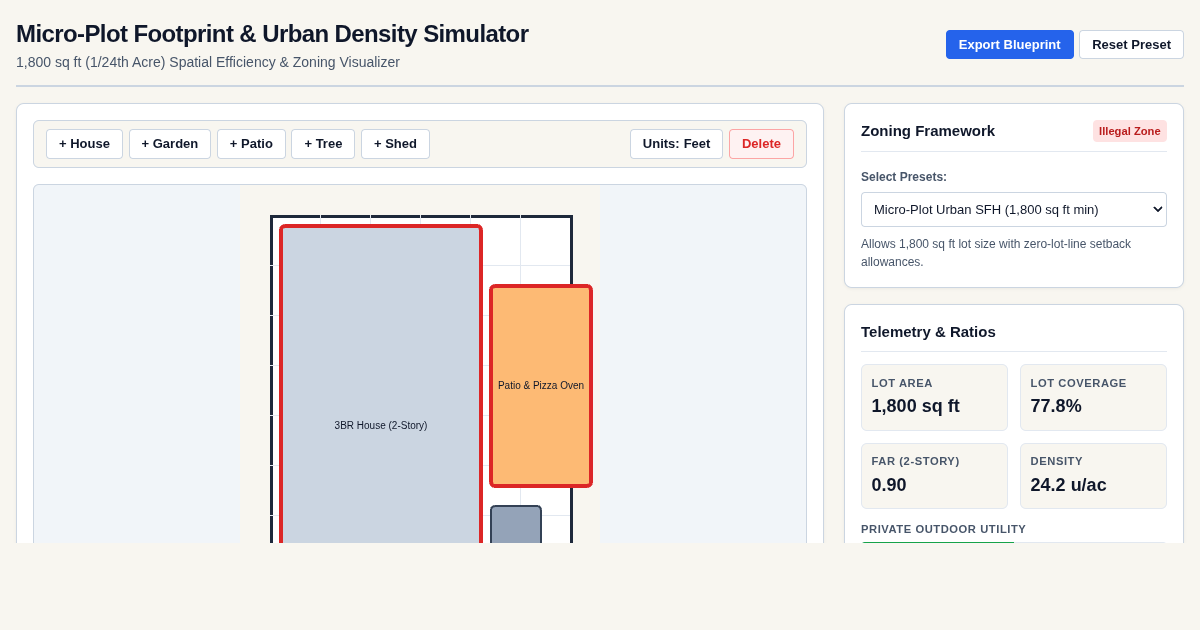Image resolution: width=1200 pixels, height=630 pixels.
Task: Click the Micro-Plot Footprint simulator title
Action: click(272, 34)
